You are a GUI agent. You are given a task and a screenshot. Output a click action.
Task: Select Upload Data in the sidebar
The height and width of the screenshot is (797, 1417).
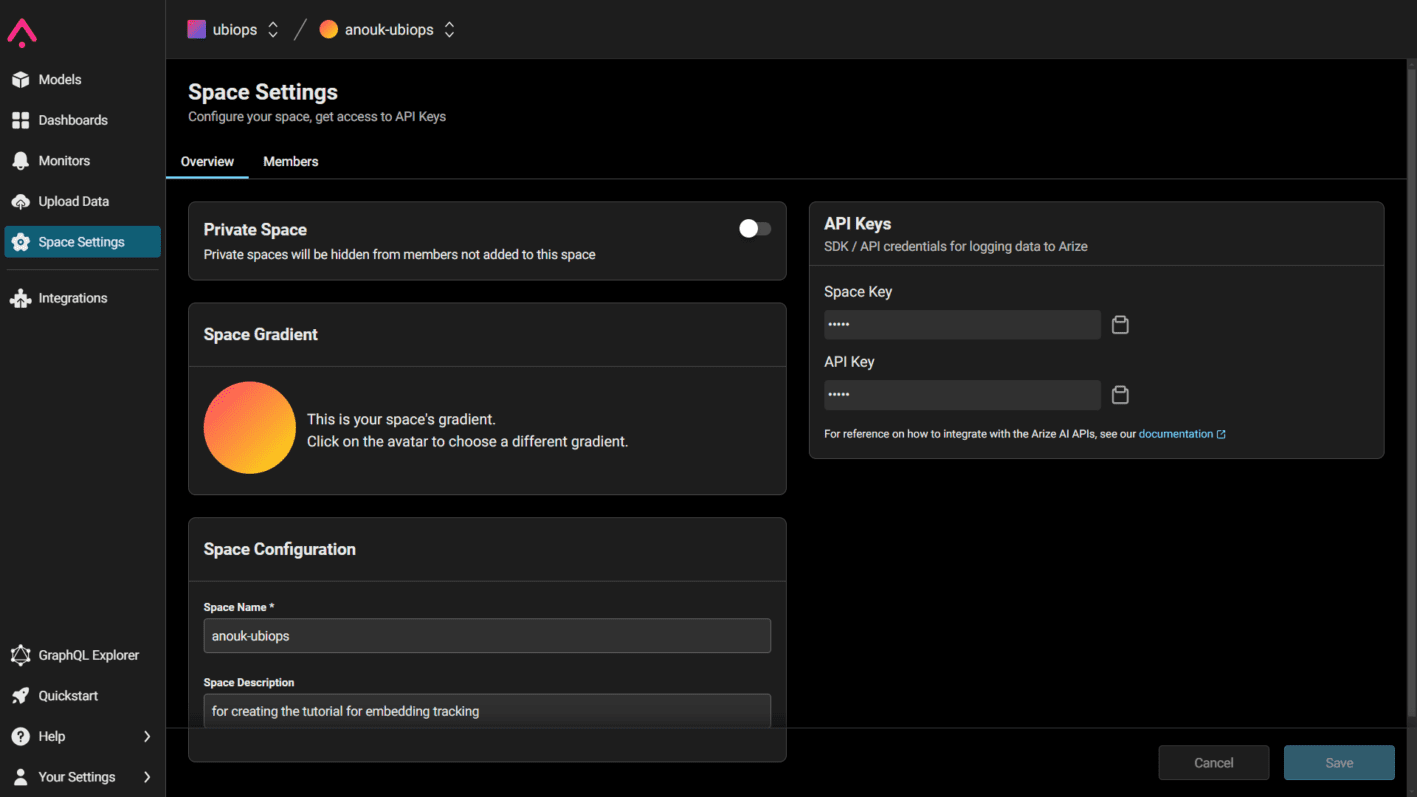tap(73, 201)
